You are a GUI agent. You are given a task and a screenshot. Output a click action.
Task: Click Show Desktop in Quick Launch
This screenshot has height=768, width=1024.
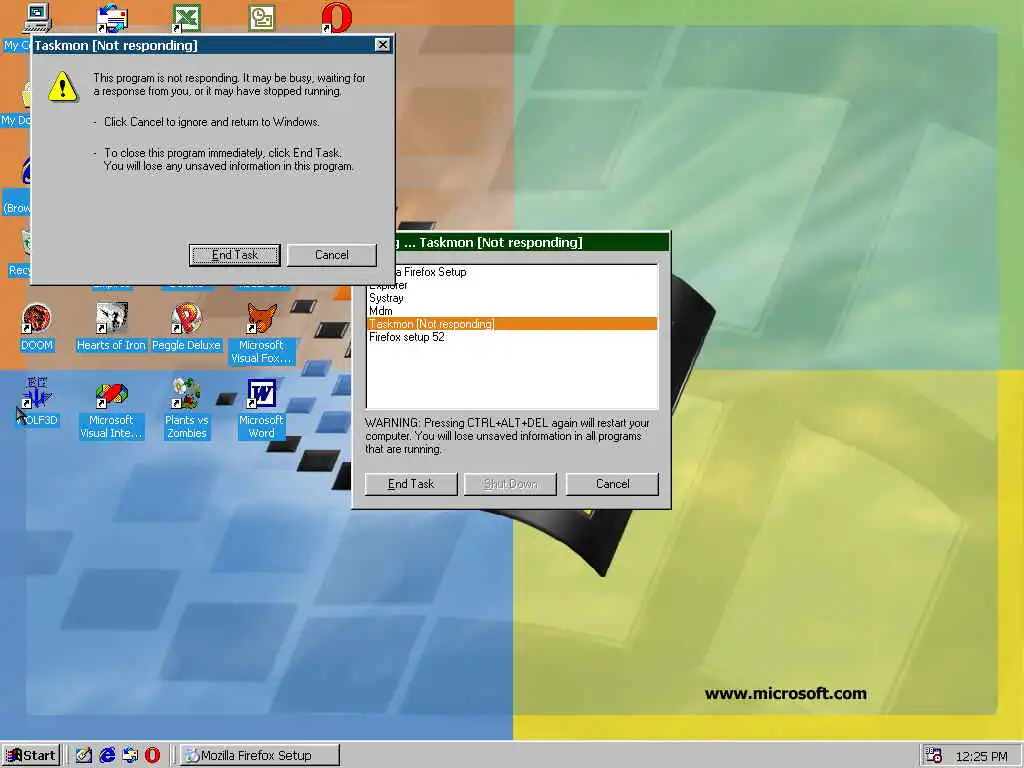click(x=83, y=756)
